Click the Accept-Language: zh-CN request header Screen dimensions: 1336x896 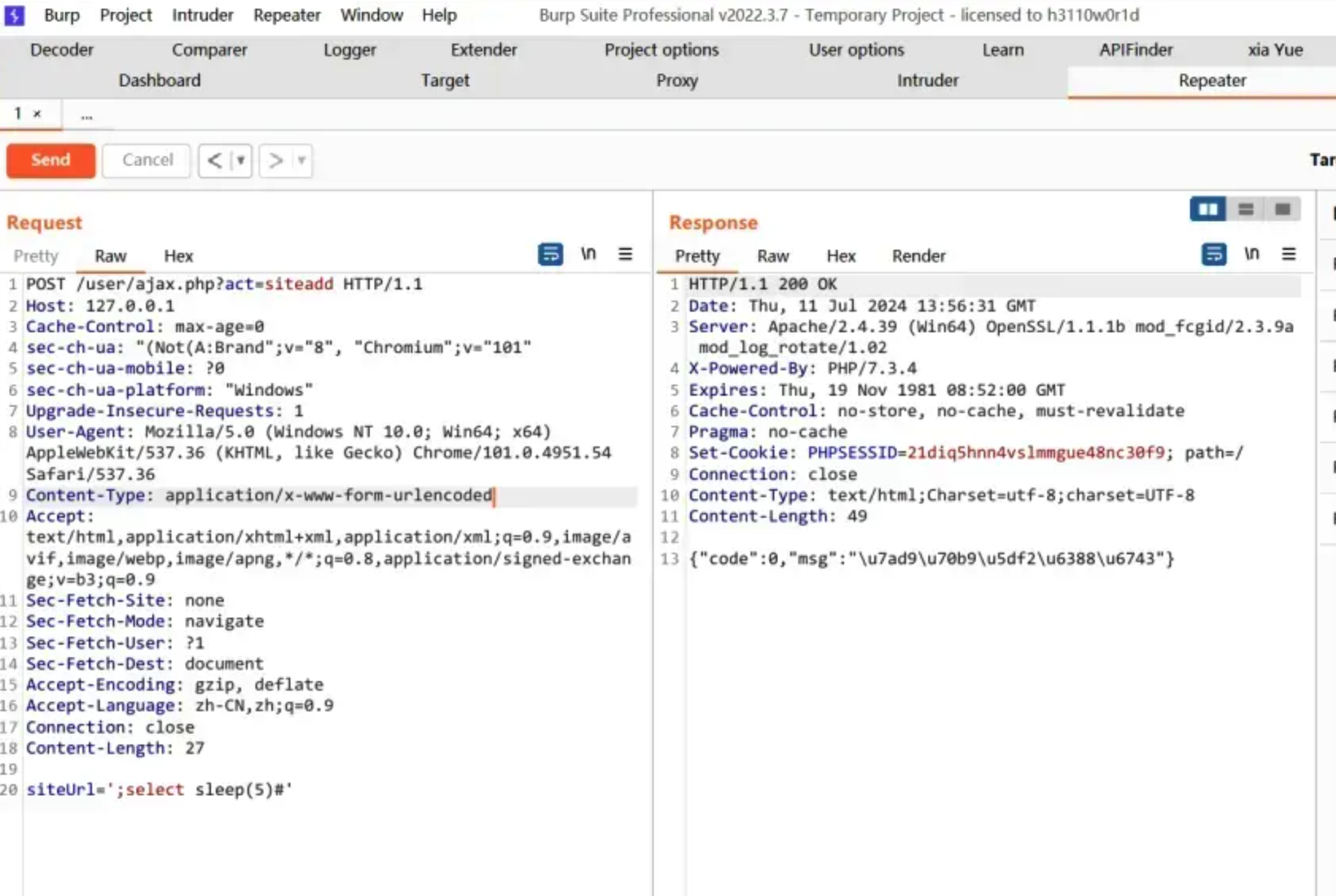tap(179, 706)
